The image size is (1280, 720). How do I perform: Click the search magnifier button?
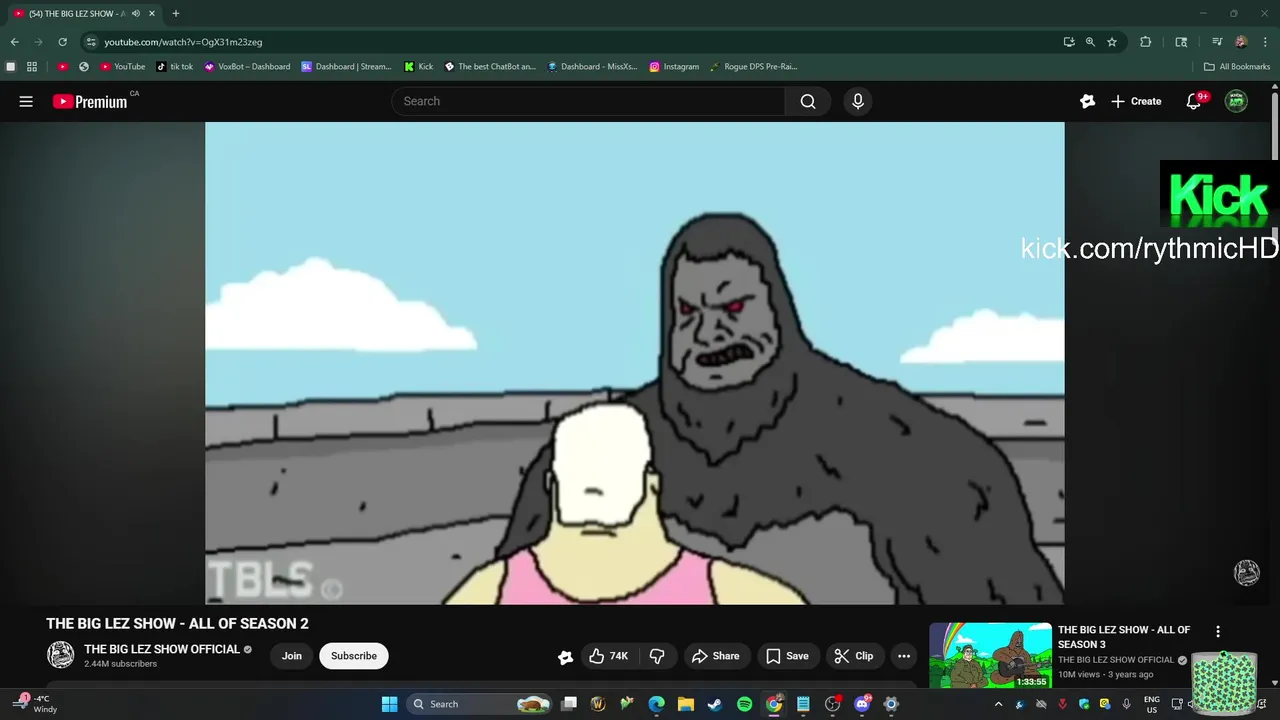pos(808,101)
